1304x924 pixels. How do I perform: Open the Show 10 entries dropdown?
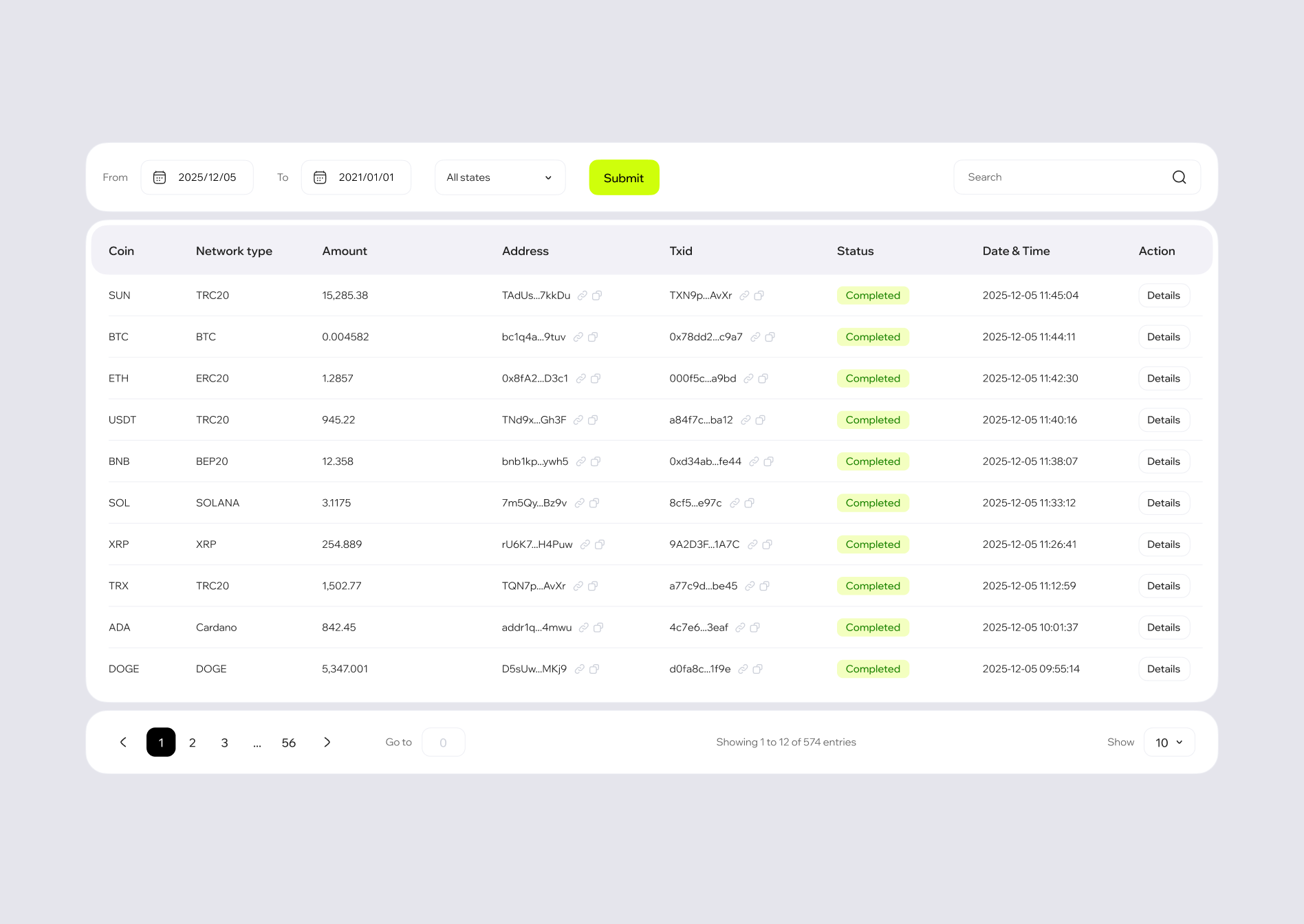1169,742
